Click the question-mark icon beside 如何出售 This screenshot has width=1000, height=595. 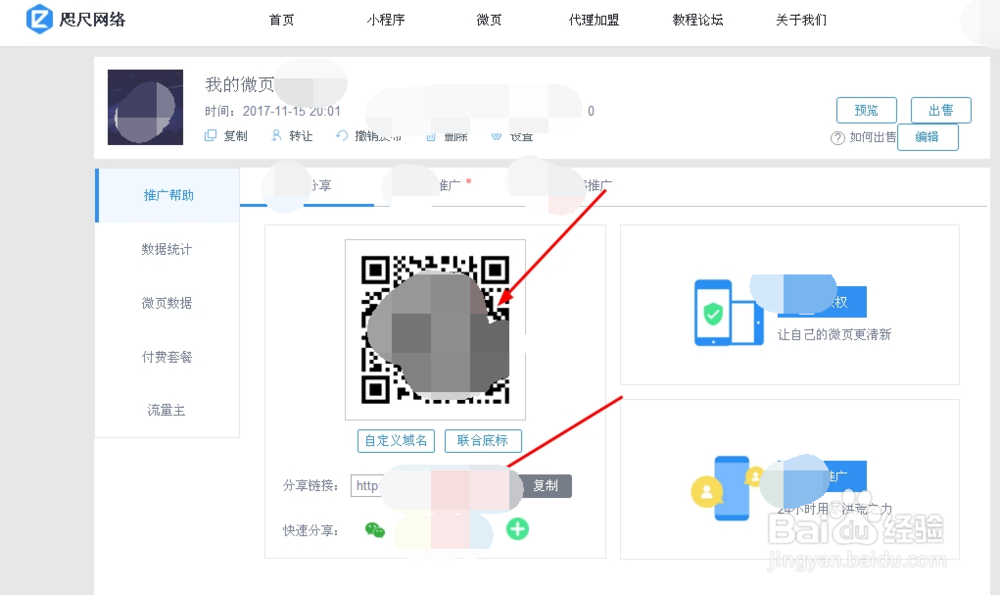[838, 137]
